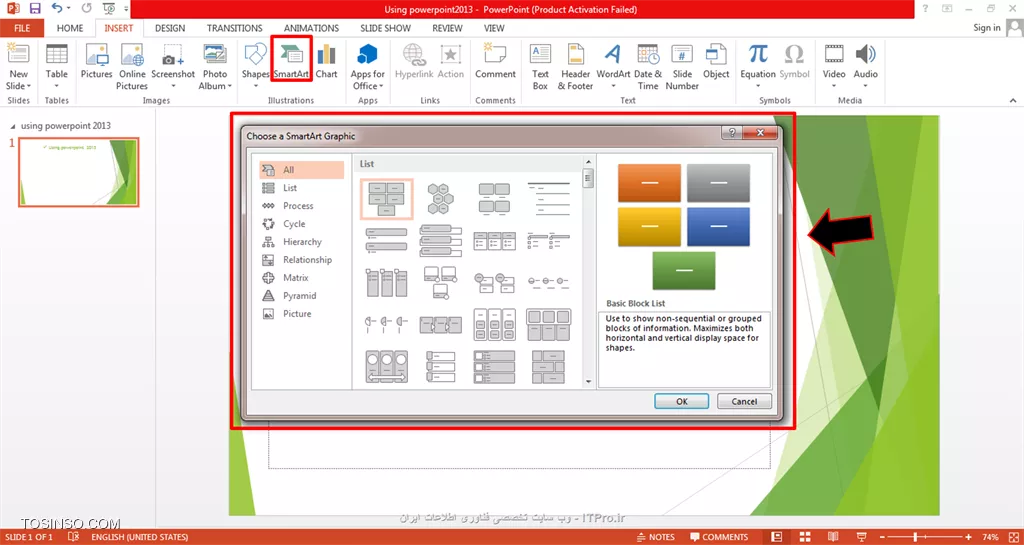The image size is (1024, 545).
Task: Click the zoom in plus button
Action: pos(968,537)
